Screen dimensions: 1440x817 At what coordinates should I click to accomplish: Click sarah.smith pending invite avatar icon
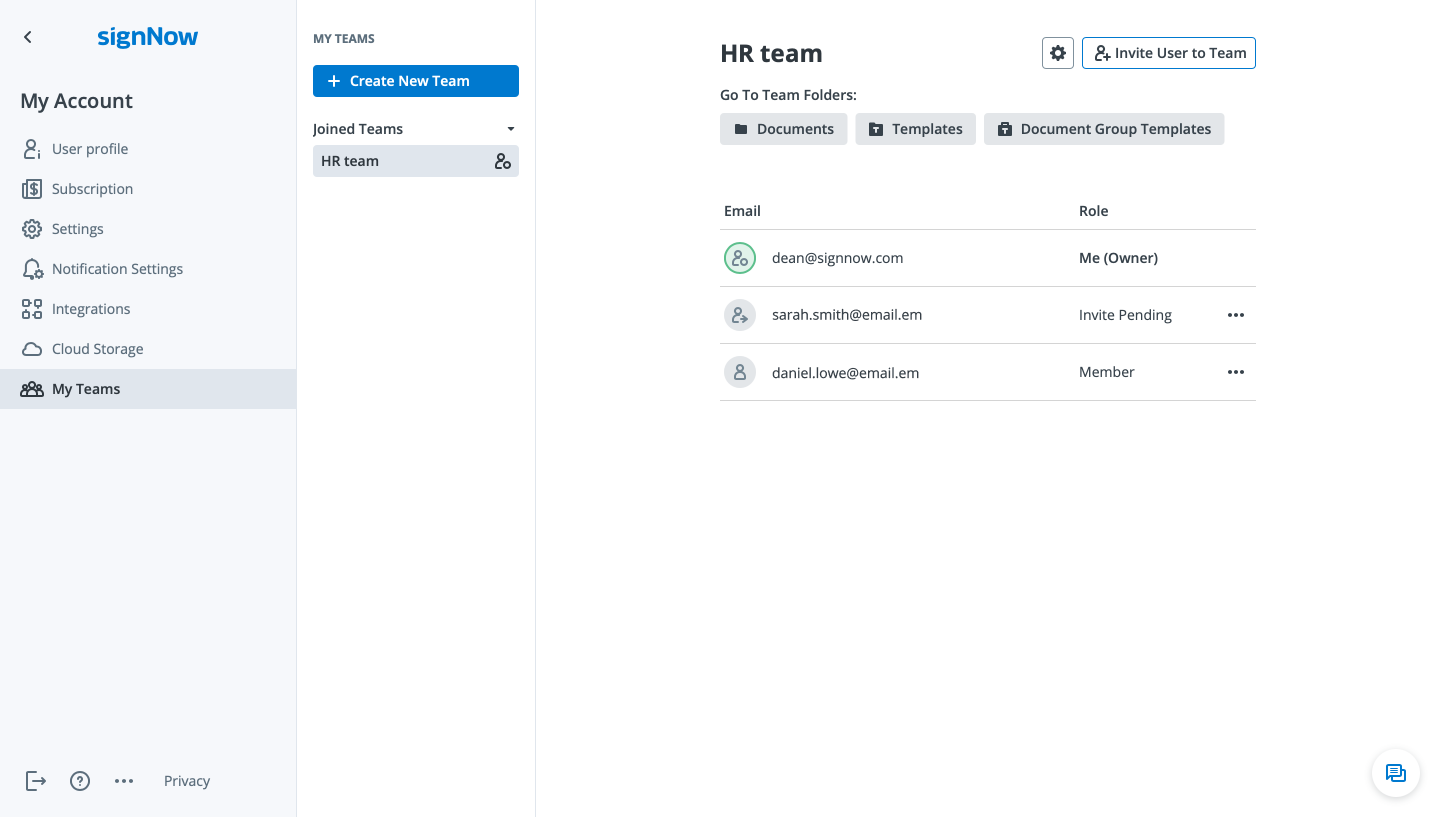click(x=740, y=315)
